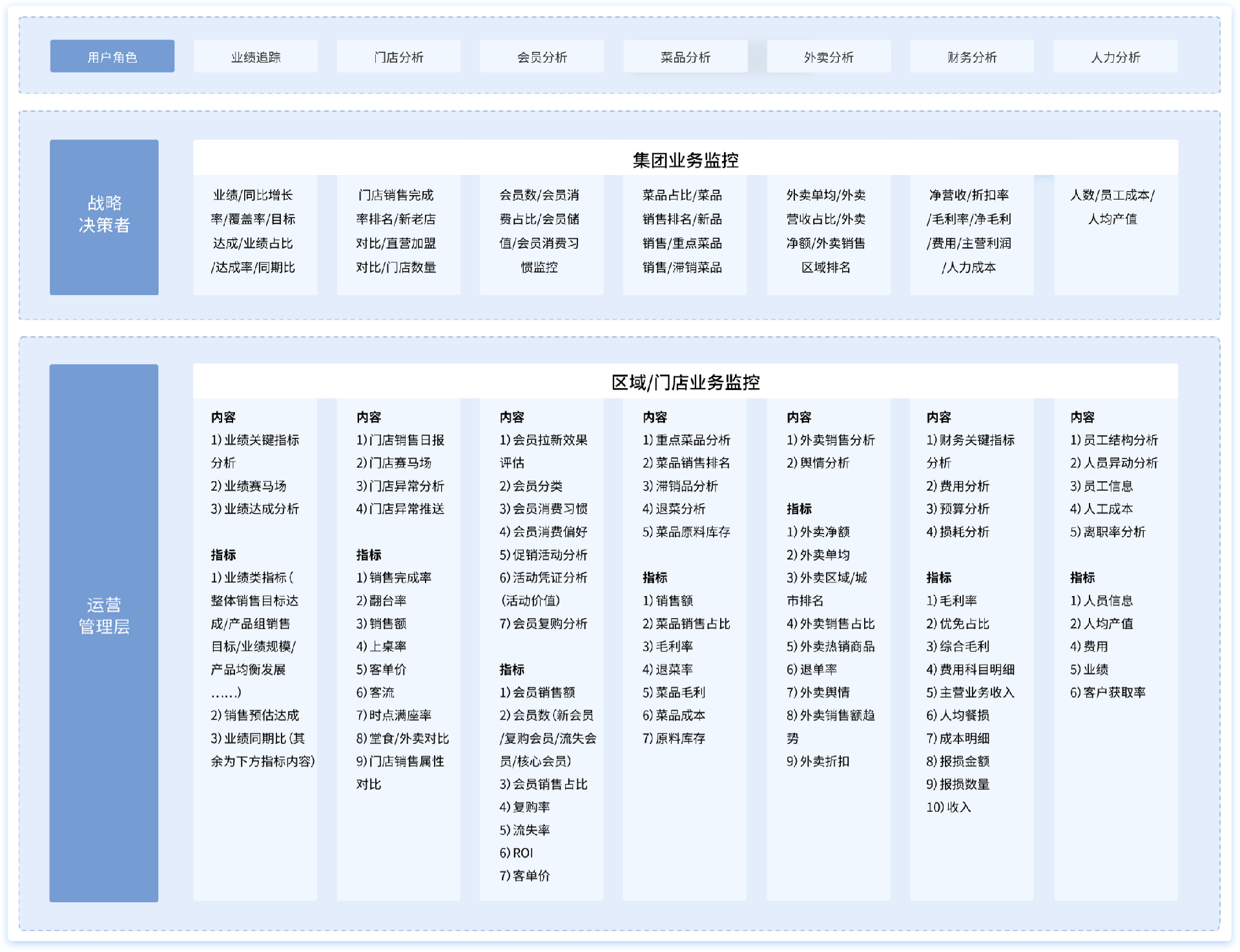
Task: Click 门店销售日报 content item
Action: tap(400, 440)
